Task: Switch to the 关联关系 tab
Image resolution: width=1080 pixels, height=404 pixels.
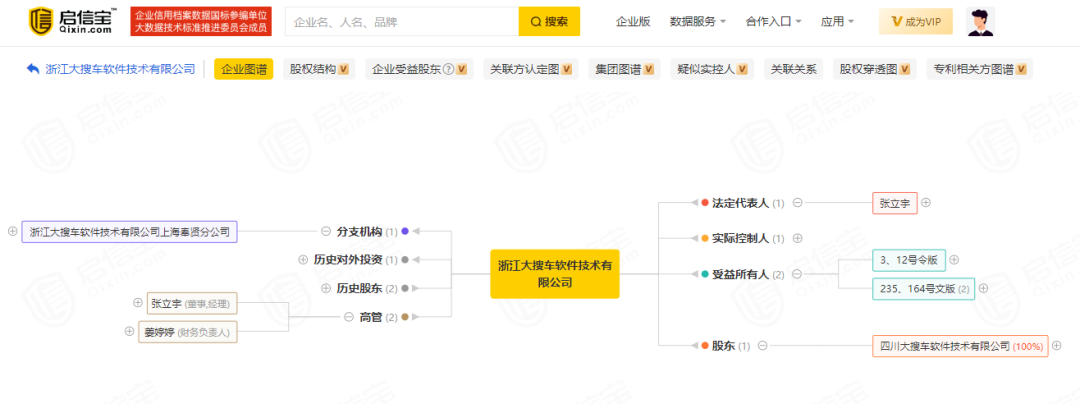Action: tap(793, 69)
